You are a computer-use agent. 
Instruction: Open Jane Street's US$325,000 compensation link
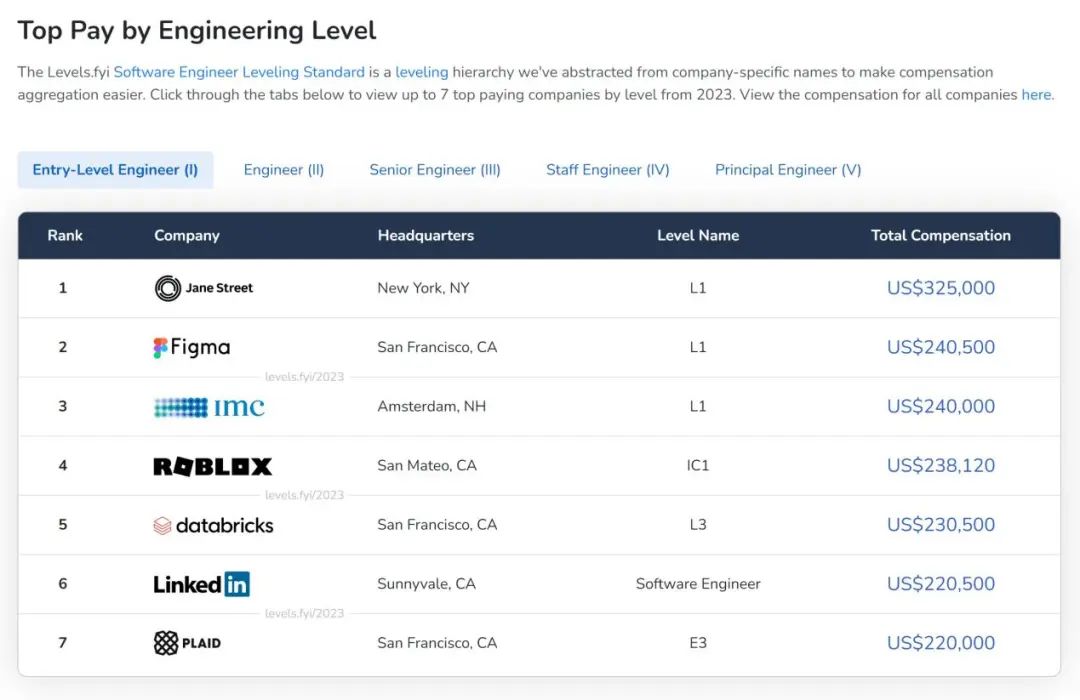coord(940,288)
